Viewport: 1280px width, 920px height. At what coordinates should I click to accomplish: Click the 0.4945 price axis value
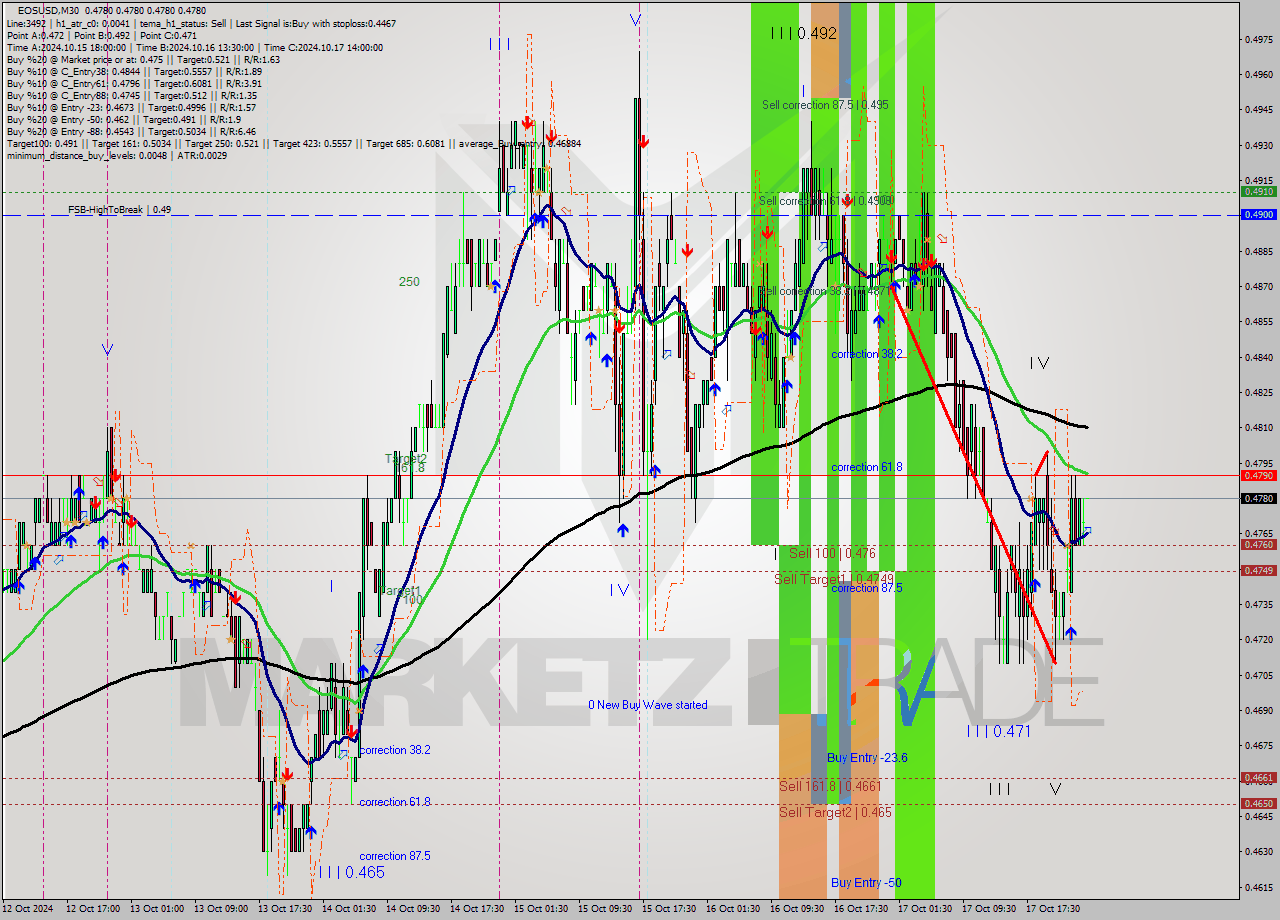[1257, 110]
